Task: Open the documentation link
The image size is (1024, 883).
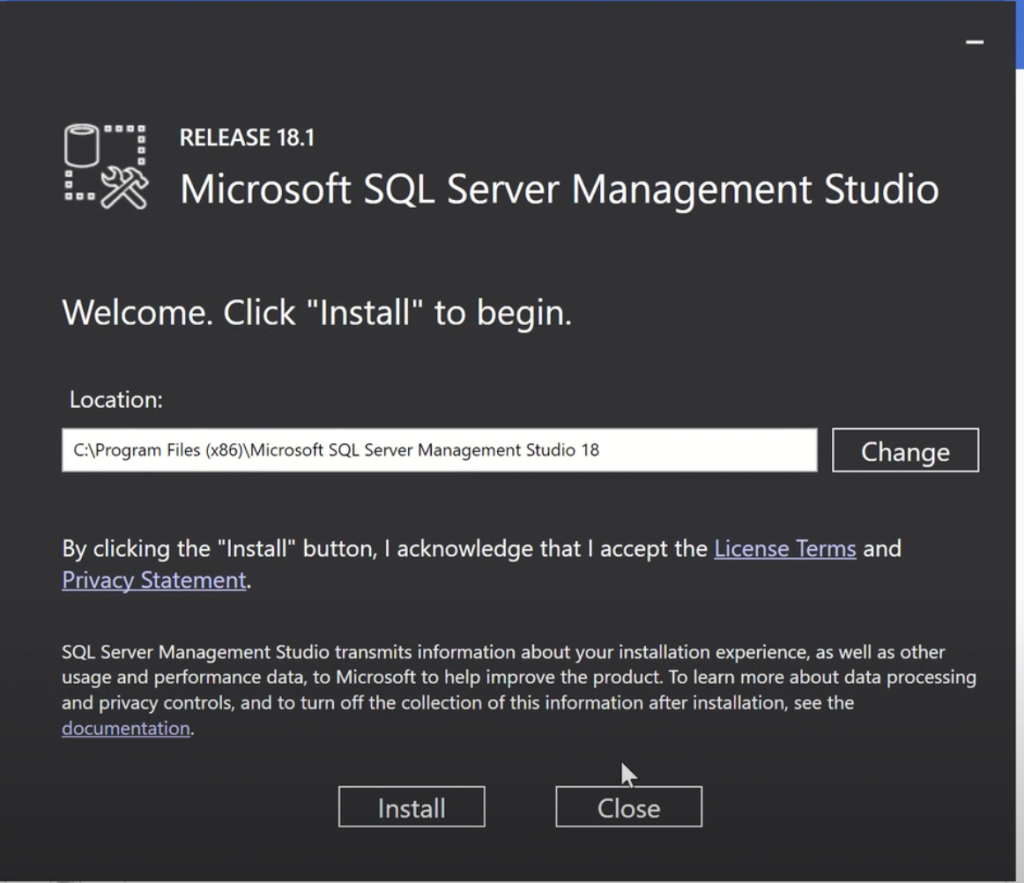Action: click(126, 728)
